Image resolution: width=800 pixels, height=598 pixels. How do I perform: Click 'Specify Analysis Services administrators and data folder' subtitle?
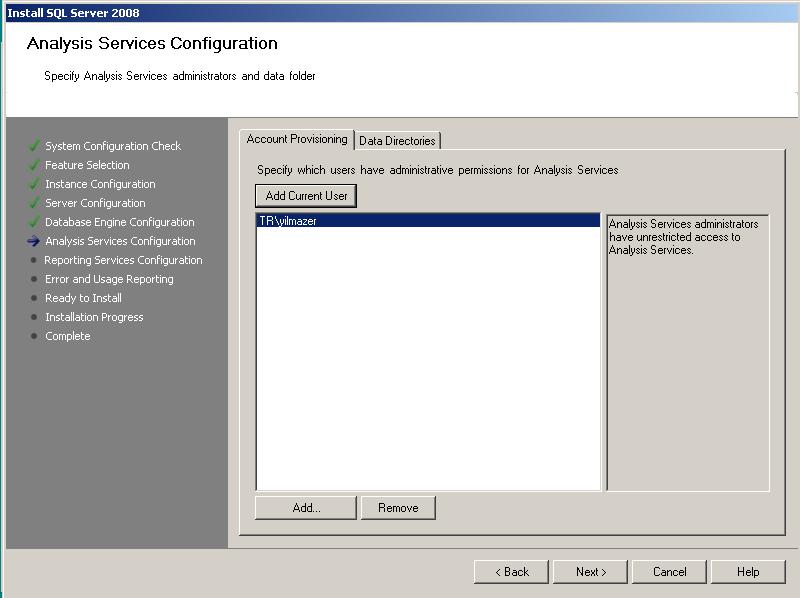[x=180, y=76]
